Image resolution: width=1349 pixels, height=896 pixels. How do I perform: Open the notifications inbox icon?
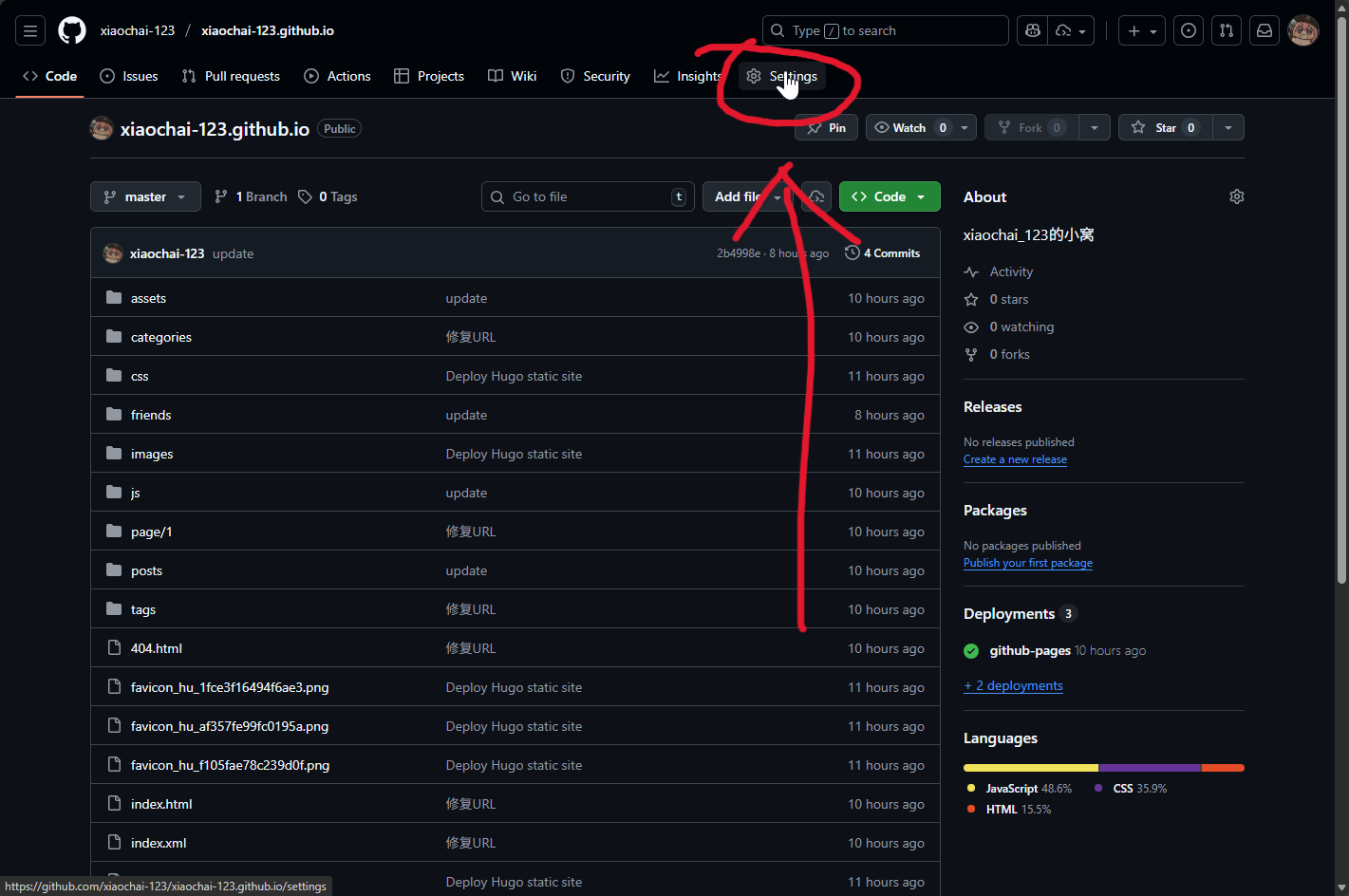1265,30
